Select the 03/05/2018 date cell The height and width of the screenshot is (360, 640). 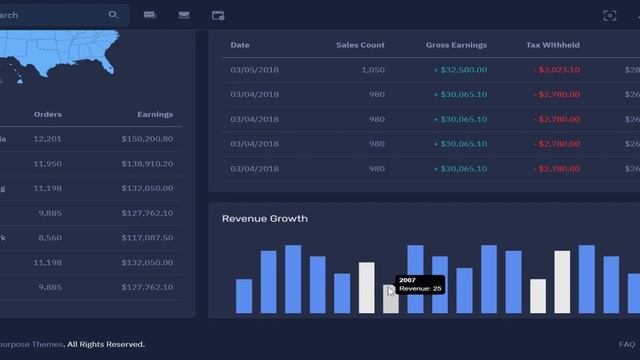255,70
